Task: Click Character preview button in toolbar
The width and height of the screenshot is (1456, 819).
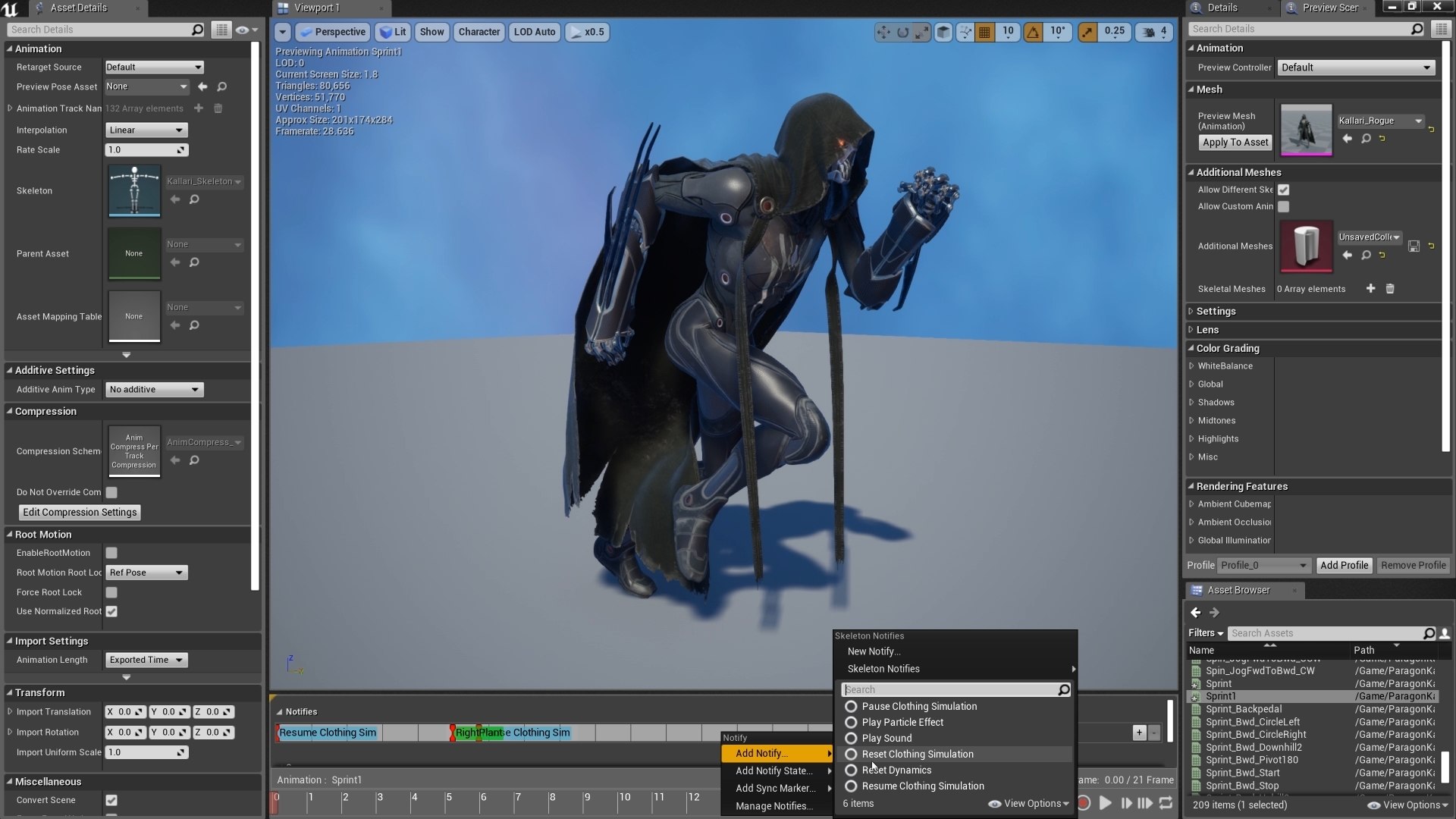Action: pyautogui.click(x=479, y=32)
